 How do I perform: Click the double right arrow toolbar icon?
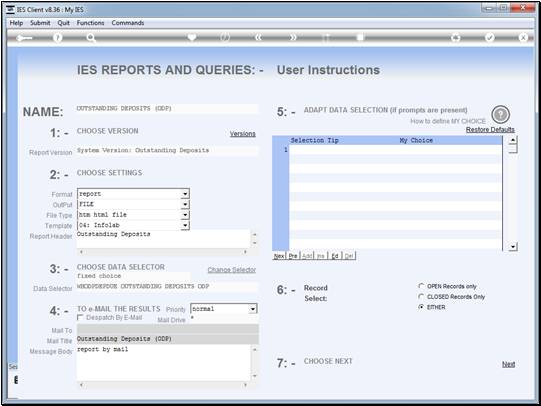(293, 38)
